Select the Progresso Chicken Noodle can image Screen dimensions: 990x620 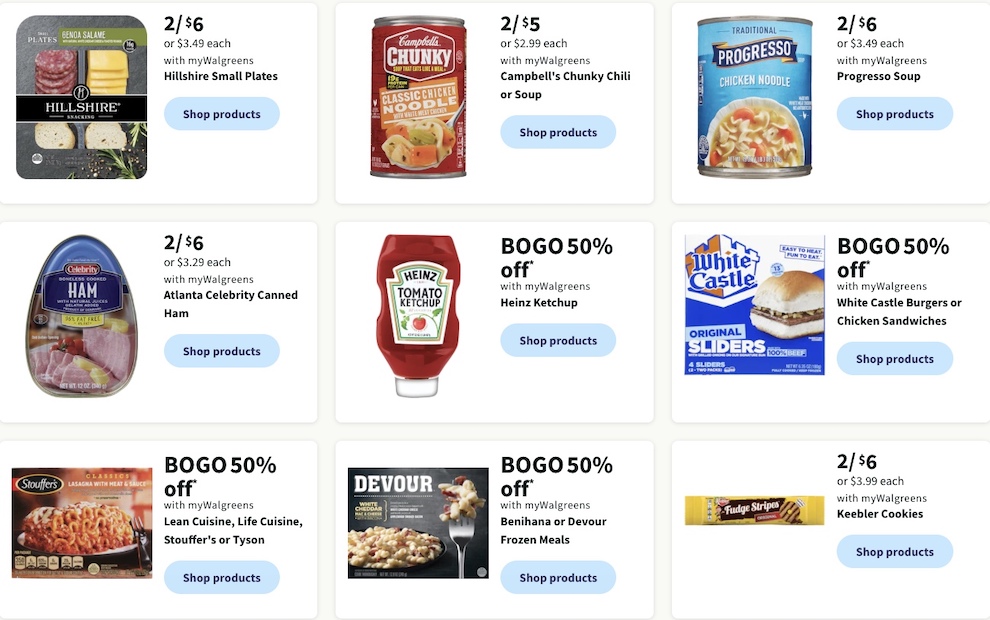pyautogui.click(x=754, y=97)
